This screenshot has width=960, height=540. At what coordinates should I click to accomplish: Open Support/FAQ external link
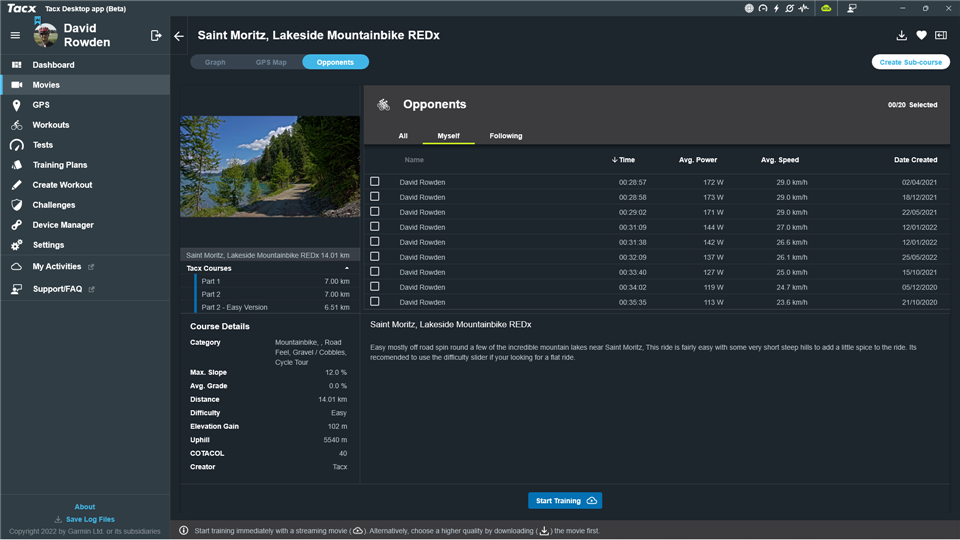coord(91,289)
